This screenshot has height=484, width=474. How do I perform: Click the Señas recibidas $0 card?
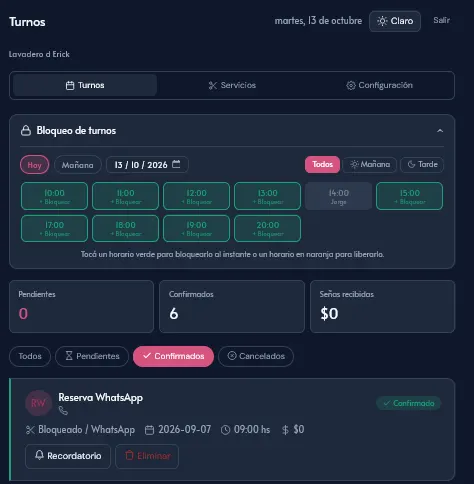pos(382,306)
